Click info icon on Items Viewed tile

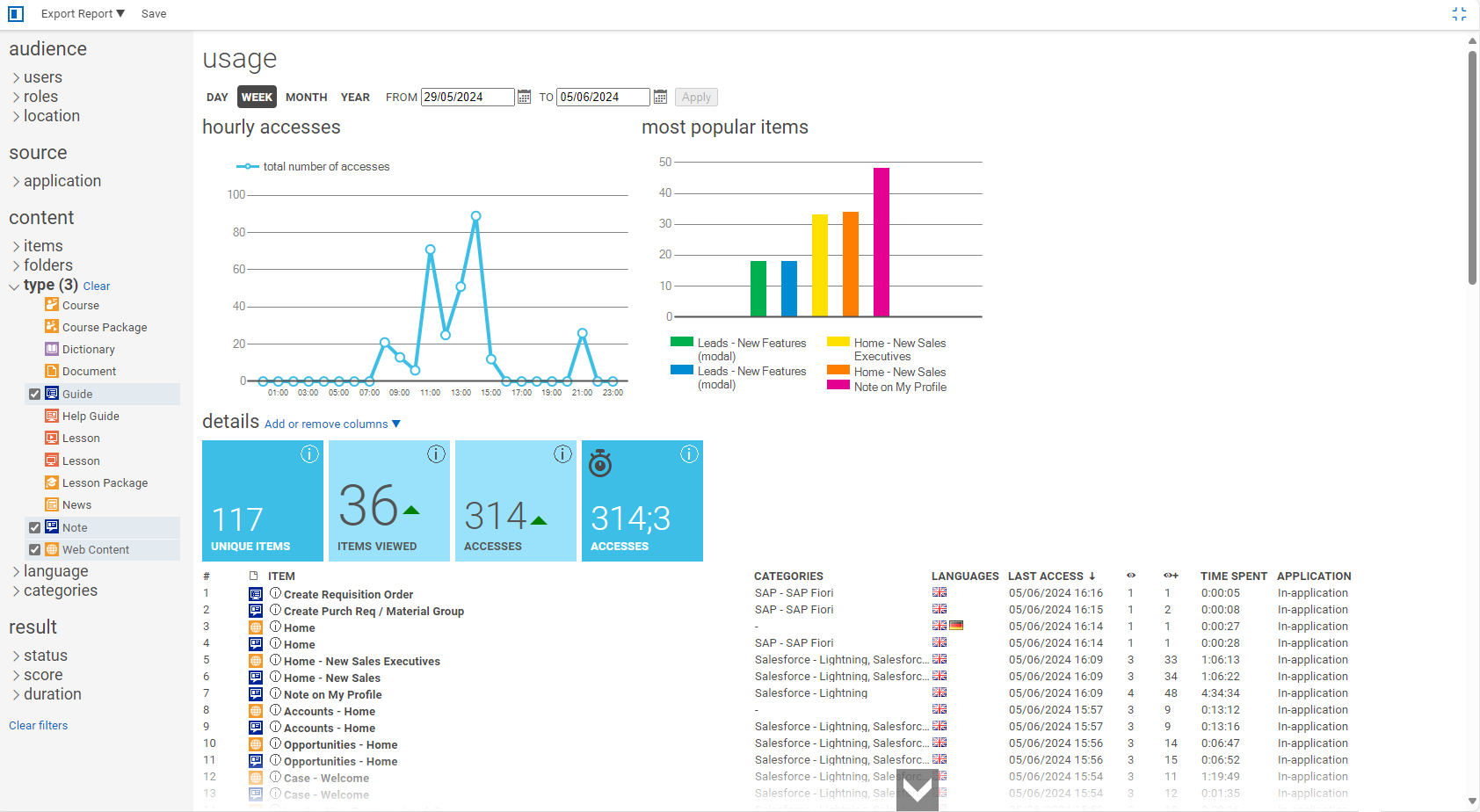click(x=436, y=454)
